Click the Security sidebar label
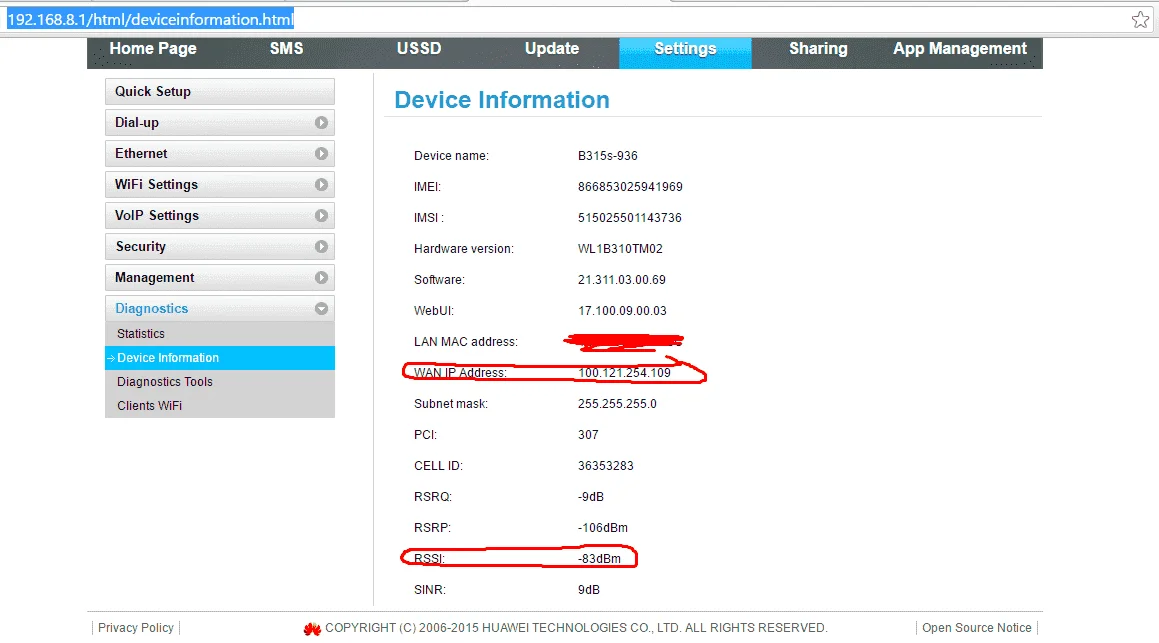This screenshot has height=643, width=1159. tap(140, 247)
